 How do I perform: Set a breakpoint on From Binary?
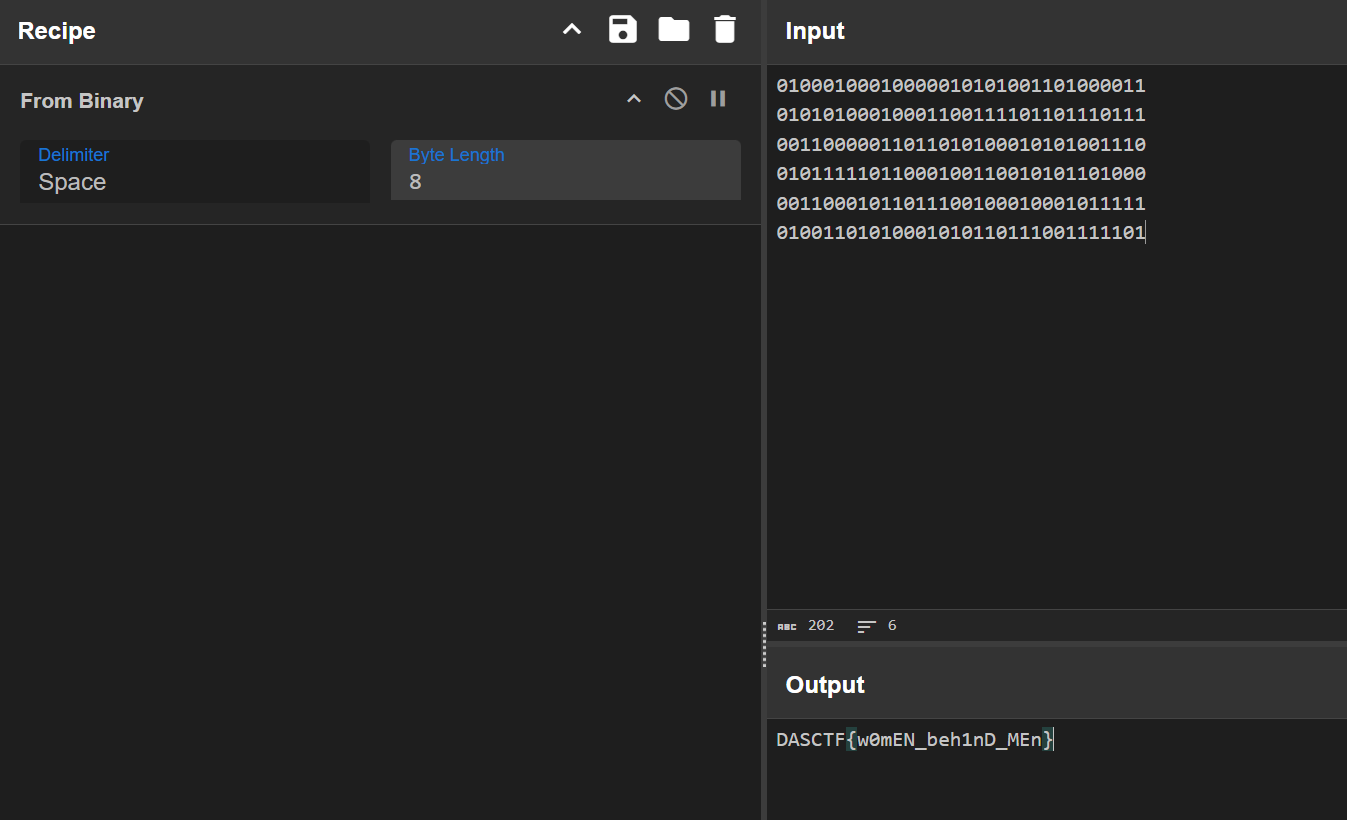pos(718,99)
